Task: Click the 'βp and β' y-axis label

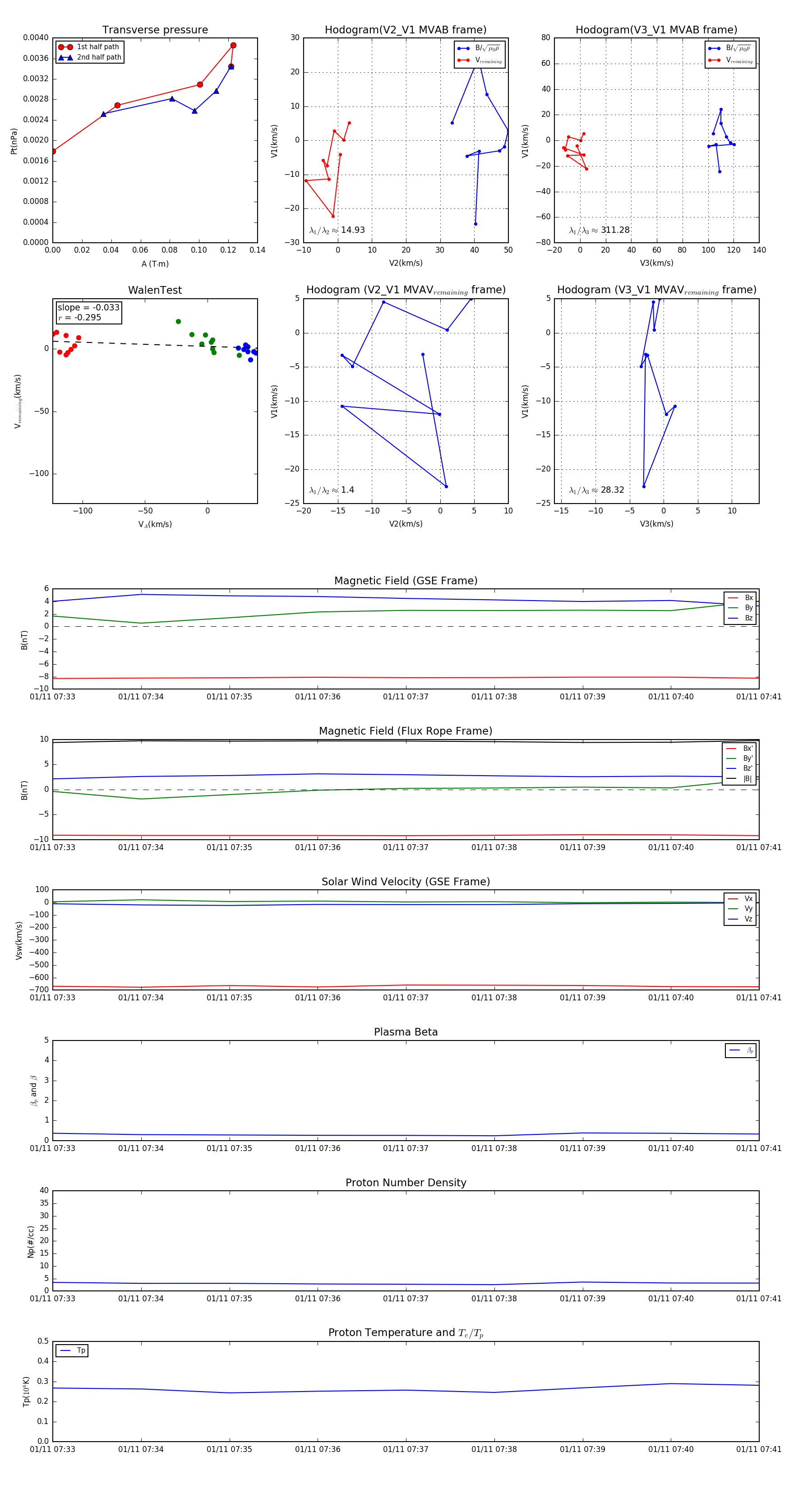Action: (33, 1090)
